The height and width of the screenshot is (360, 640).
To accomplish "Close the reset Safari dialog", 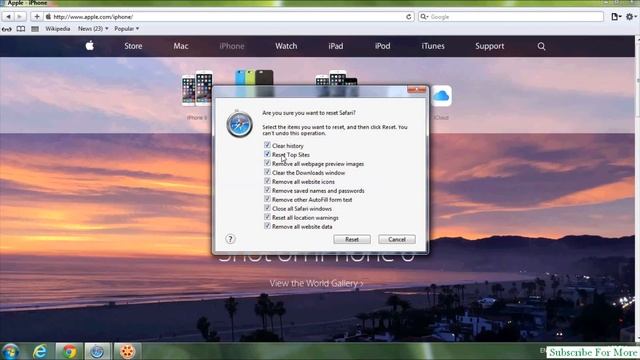I will click(416, 90).
